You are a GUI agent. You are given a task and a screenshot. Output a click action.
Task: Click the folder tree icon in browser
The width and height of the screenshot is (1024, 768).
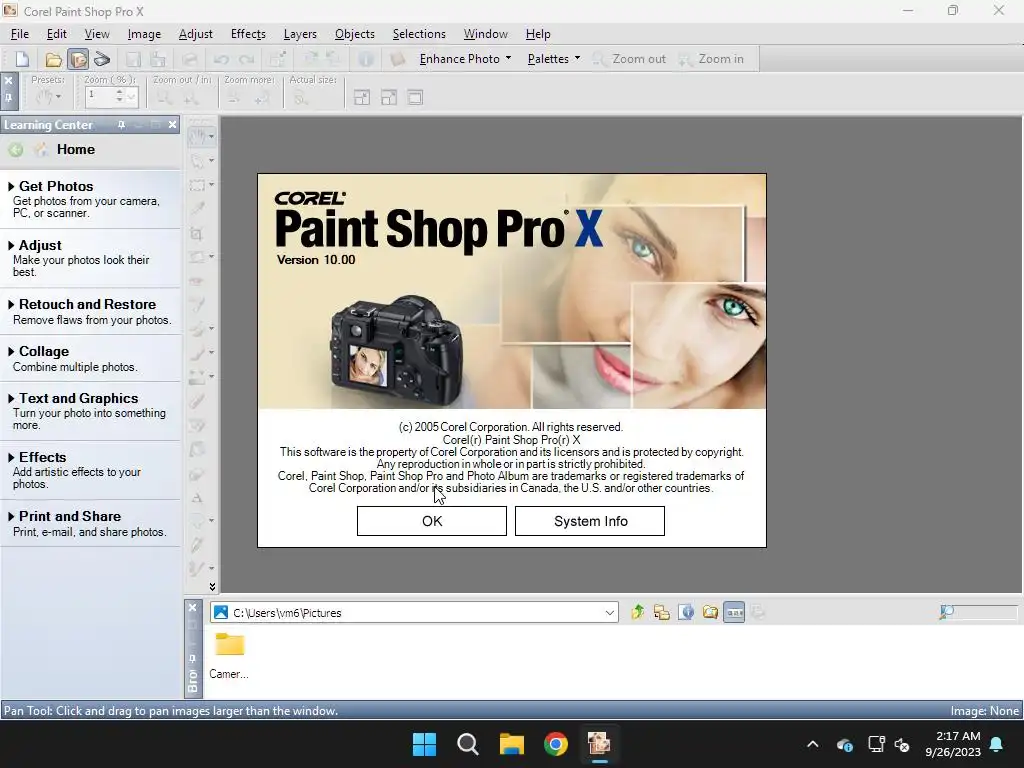pos(662,612)
